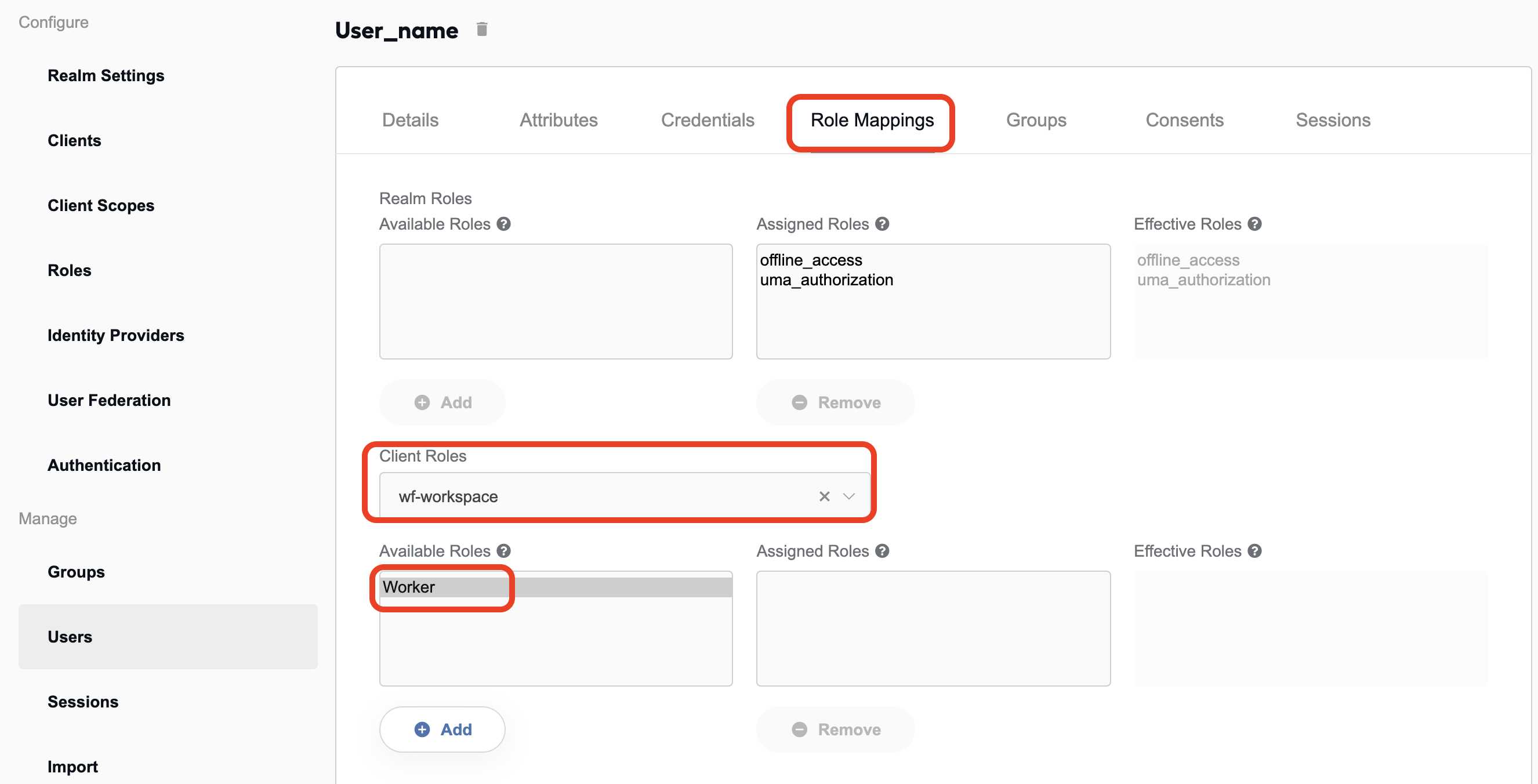Add the selected Worker client role

pos(442,729)
